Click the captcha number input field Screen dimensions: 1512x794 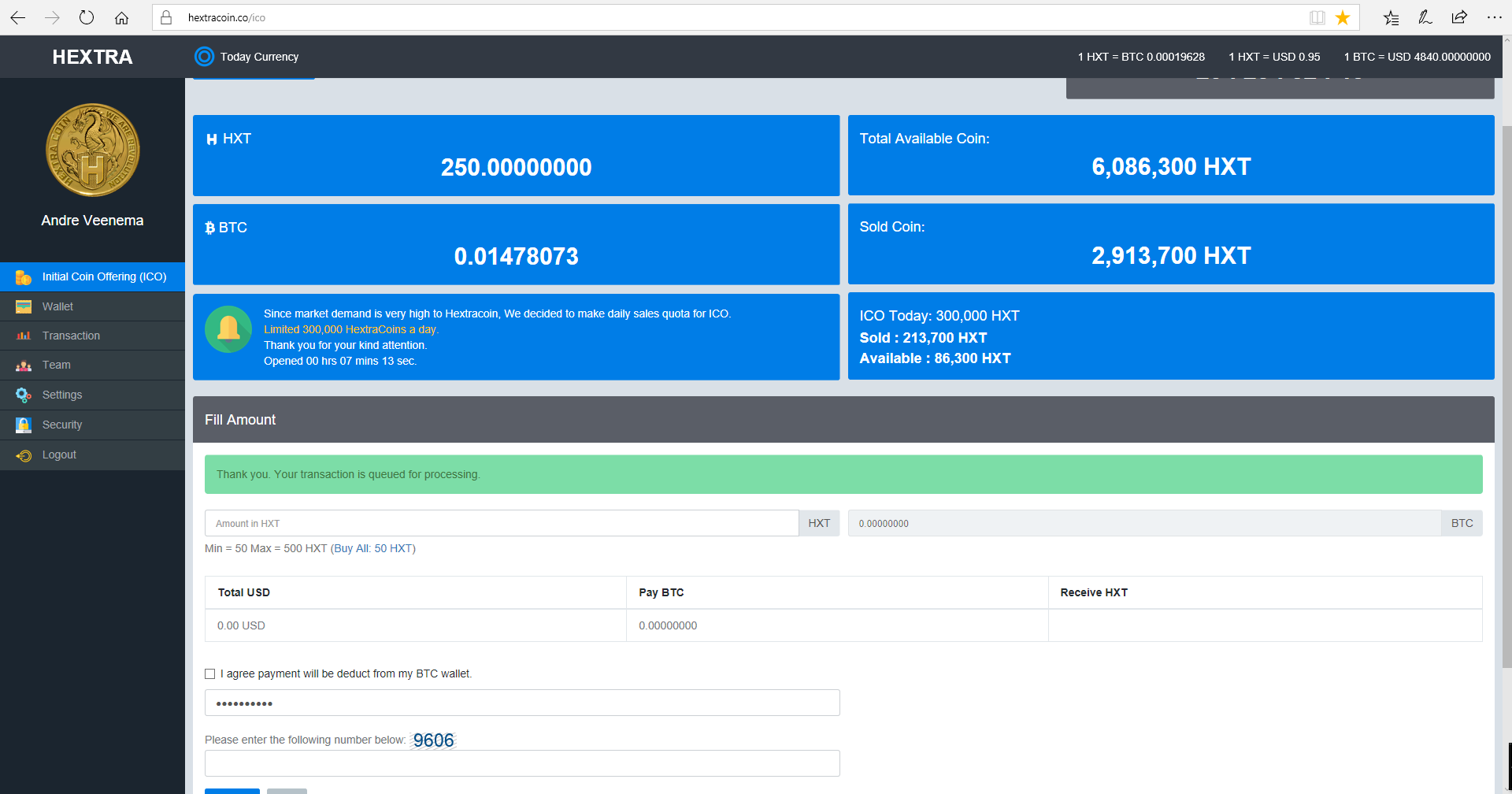tap(522, 763)
